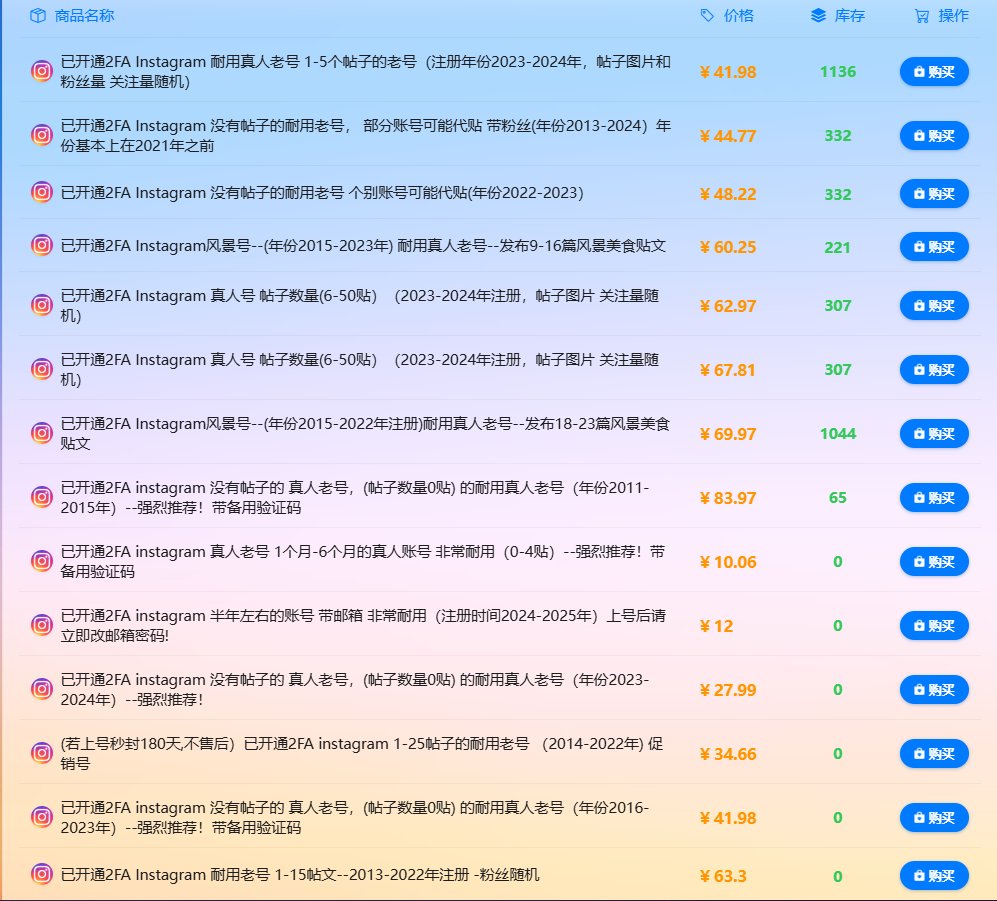Click Instagram icon of the ¥69.97 listing
The width and height of the screenshot is (997, 901).
[42, 434]
